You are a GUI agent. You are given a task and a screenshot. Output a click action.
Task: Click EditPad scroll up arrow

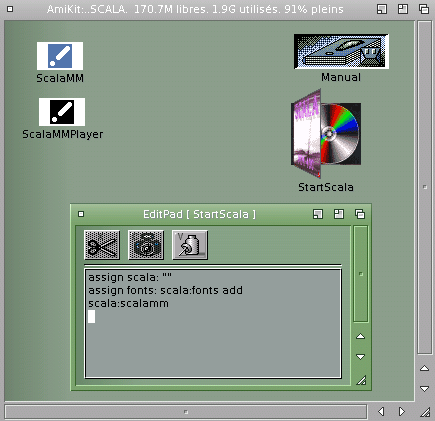(x=360, y=336)
